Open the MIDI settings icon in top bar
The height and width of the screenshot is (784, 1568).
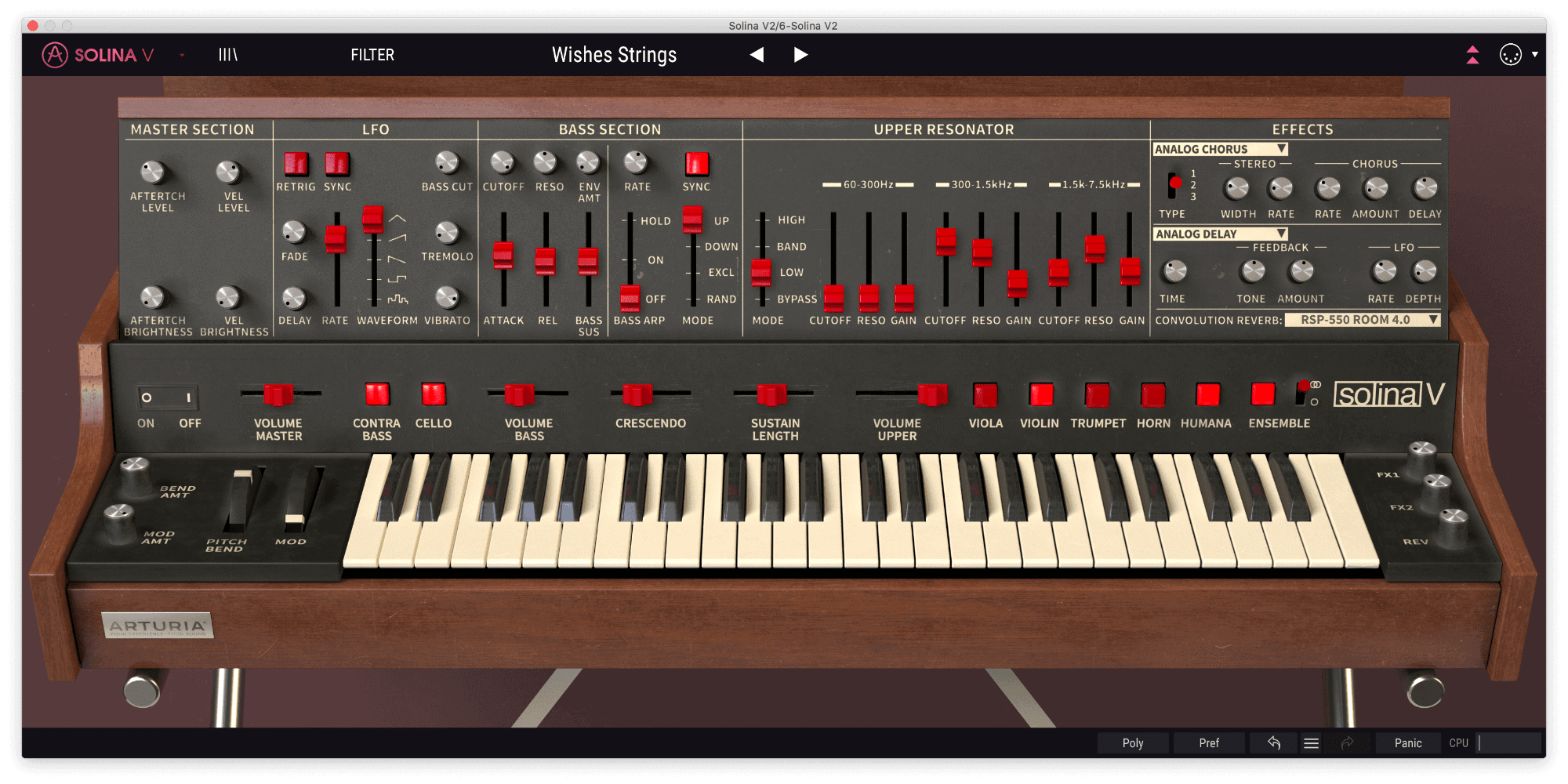pyautogui.click(x=1510, y=55)
